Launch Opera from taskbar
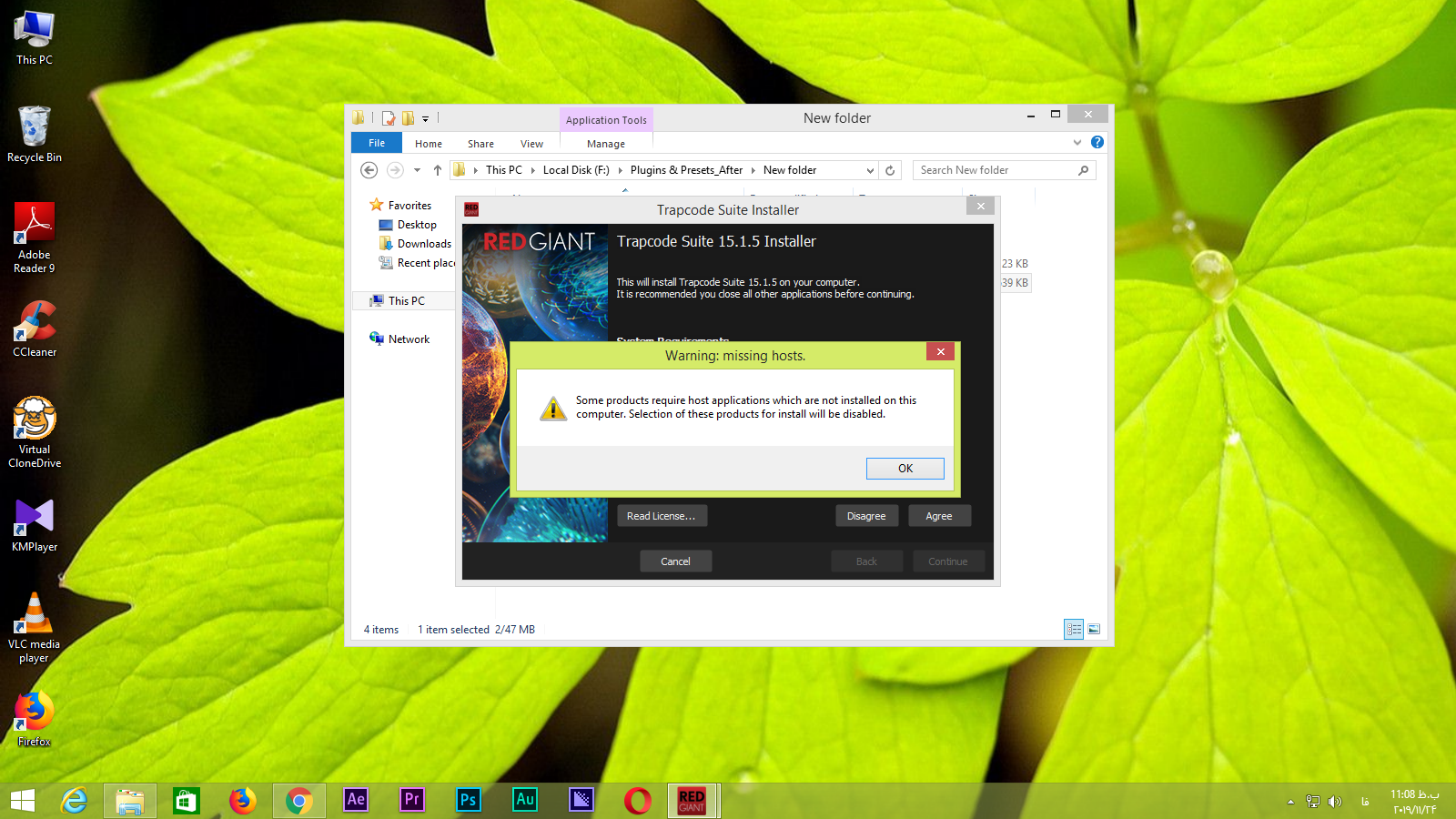Screen dimensions: 1456x819 [638, 801]
